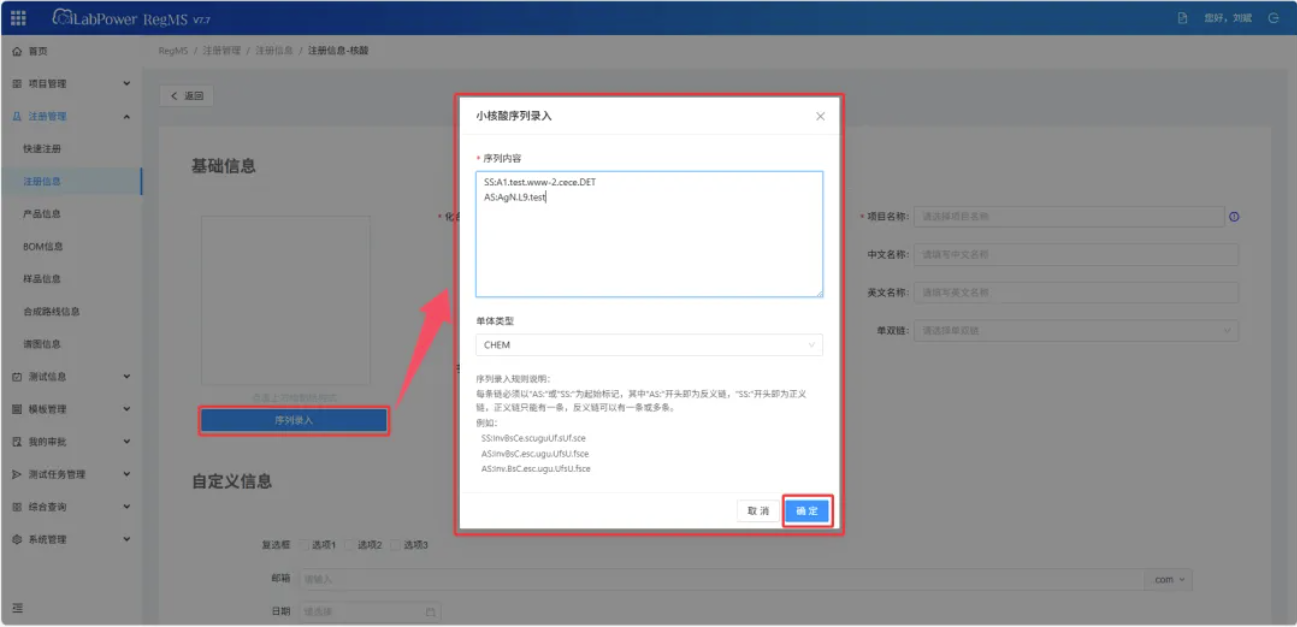Click the iLabPower RegMS logo
This screenshot has height=627, width=1297.
tap(130, 18)
